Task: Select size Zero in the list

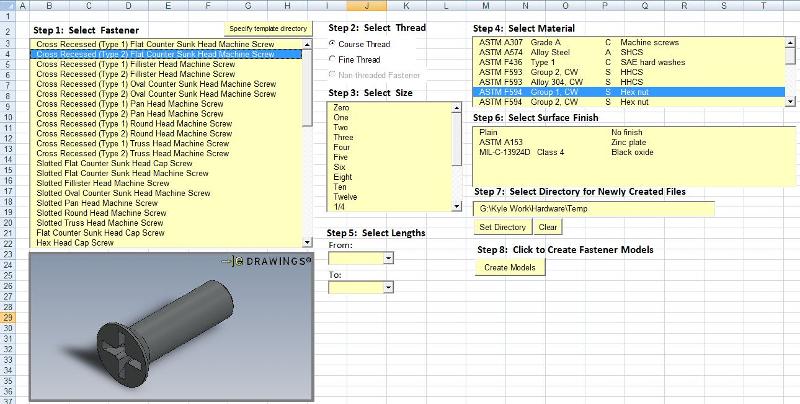Action: pyautogui.click(x=390, y=108)
